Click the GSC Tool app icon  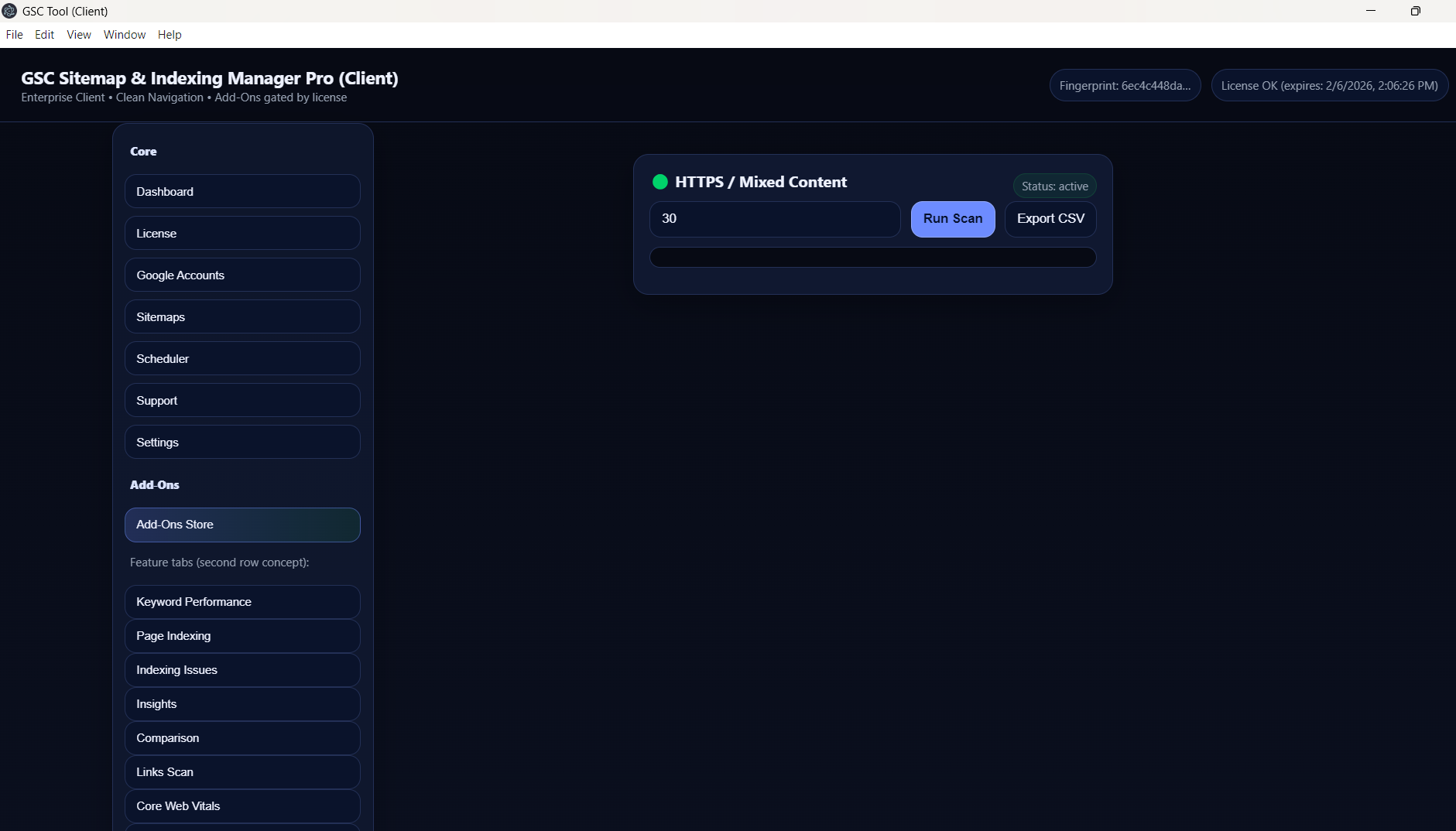[9, 11]
